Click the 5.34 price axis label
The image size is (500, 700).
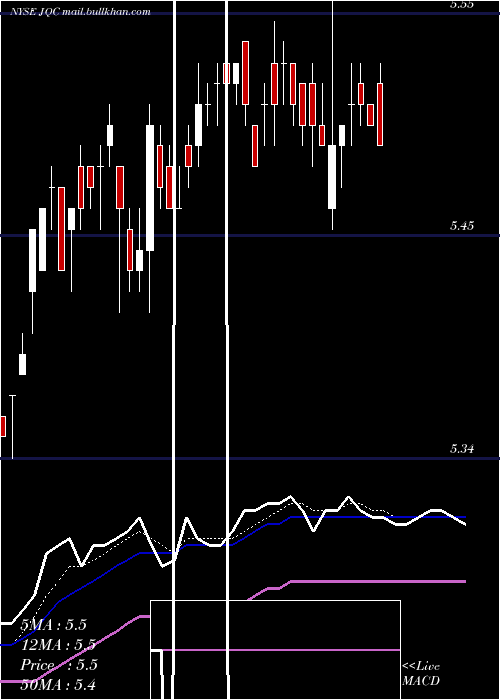pyautogui.click(x=462, y=449)
